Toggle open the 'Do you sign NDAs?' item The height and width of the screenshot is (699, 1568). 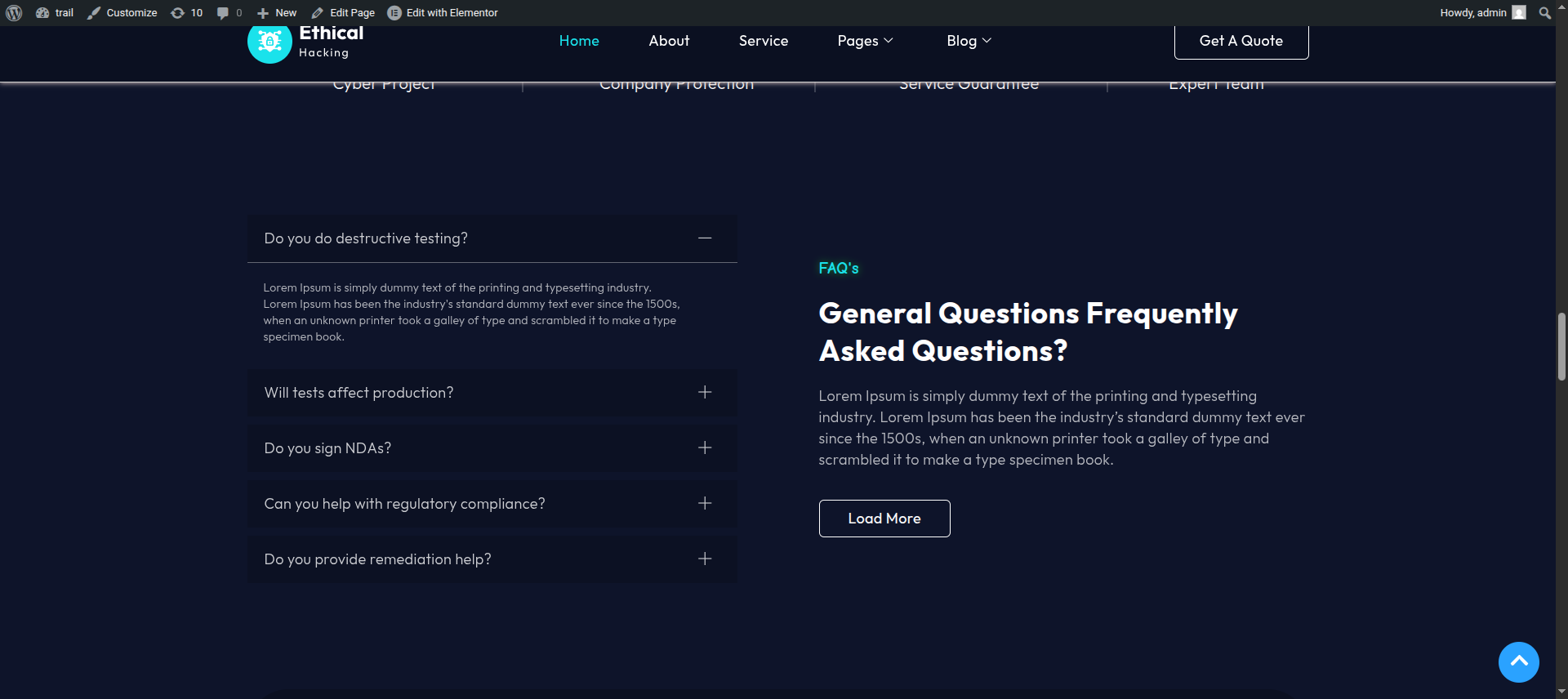[705, 448]
